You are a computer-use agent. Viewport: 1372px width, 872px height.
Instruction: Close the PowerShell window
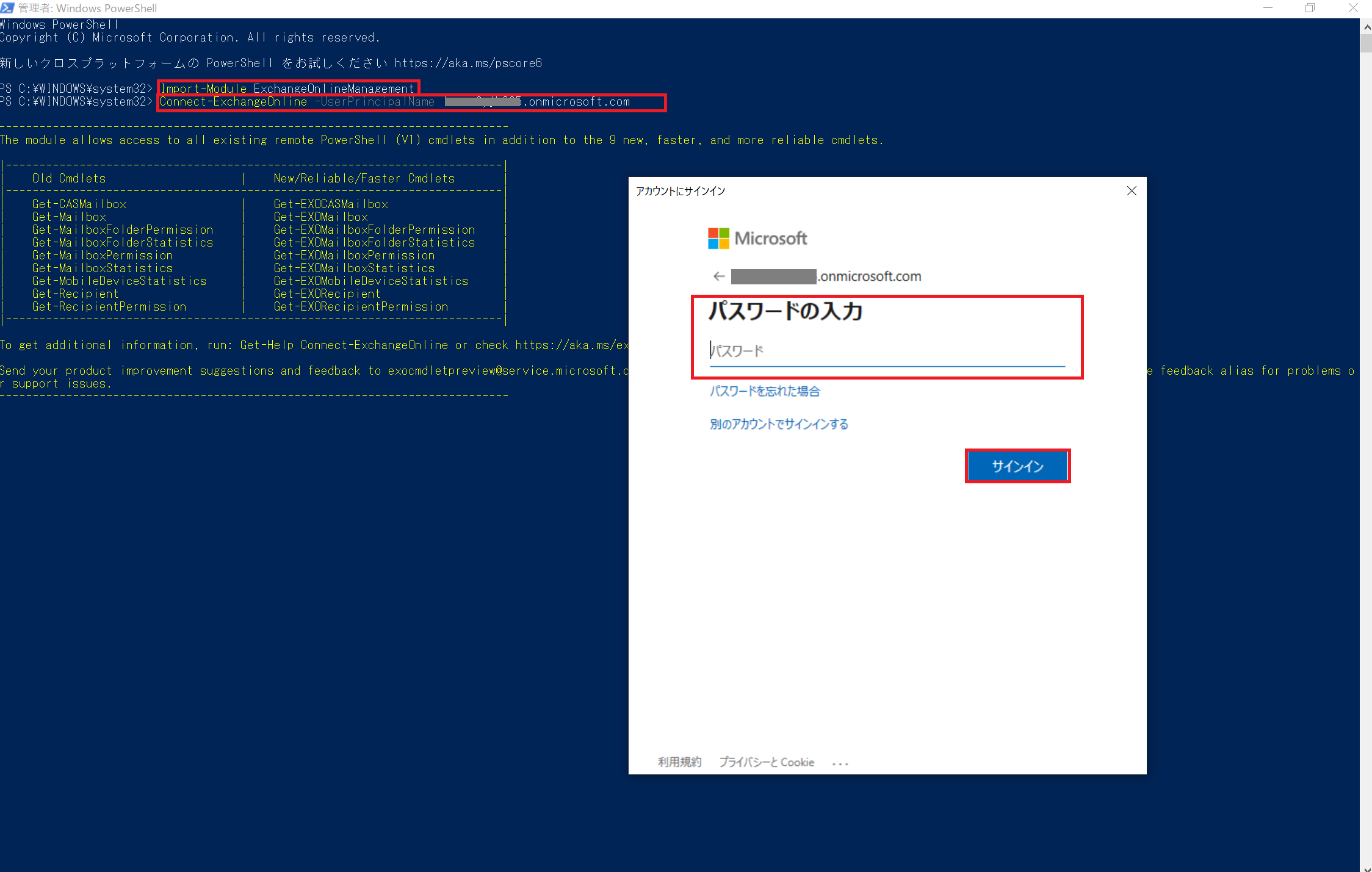point(1353,8)
